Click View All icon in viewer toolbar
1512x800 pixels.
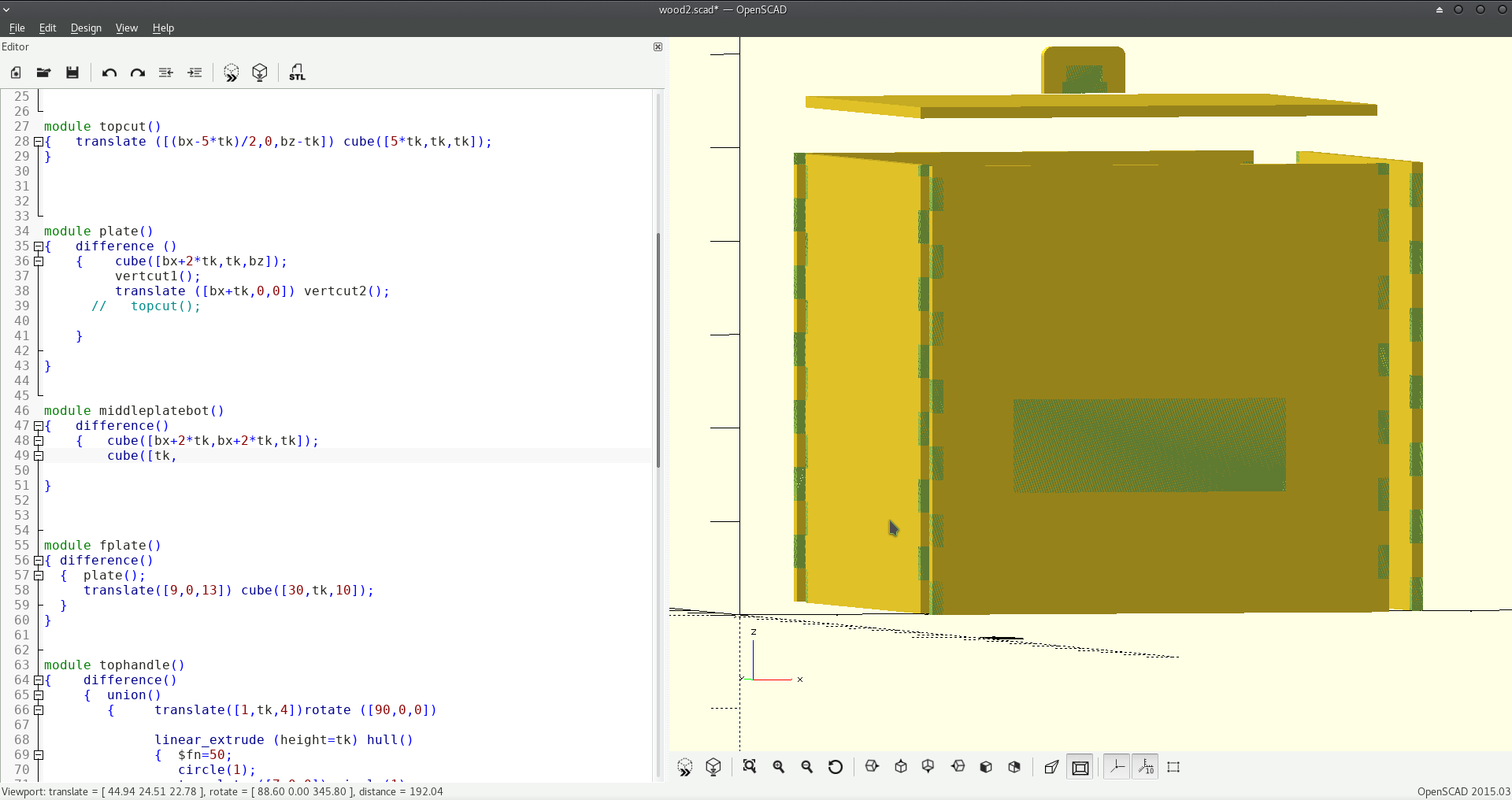[x=749, y=767]
